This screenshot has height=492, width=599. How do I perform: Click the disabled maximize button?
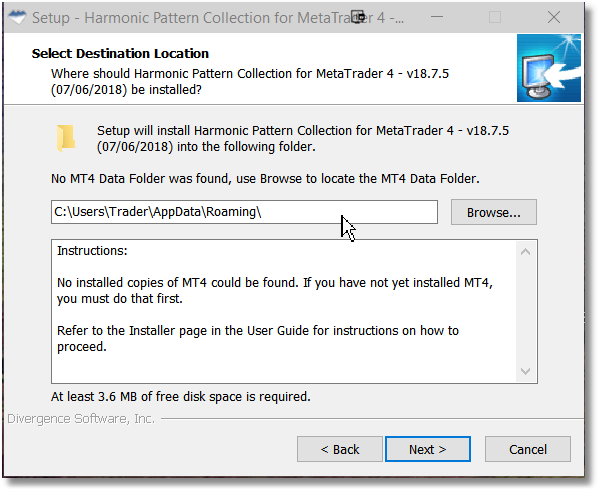pyautogui.click(x=495, y=17)
